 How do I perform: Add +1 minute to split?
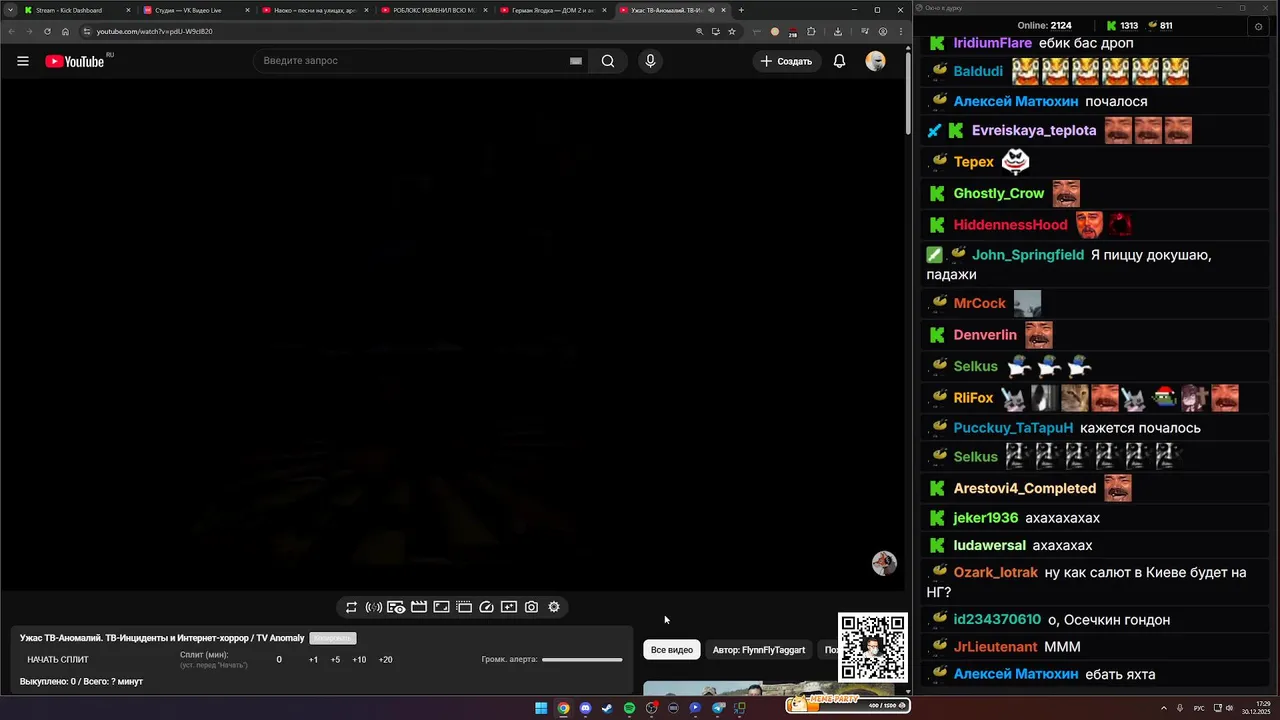(313, 660)
